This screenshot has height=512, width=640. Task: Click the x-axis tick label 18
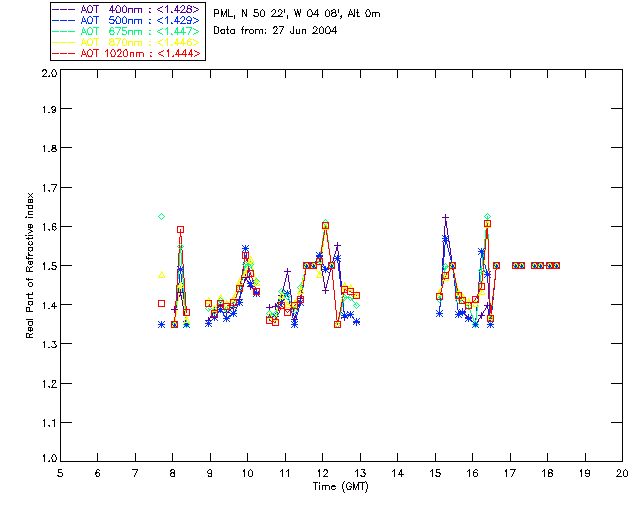(547, 473)
